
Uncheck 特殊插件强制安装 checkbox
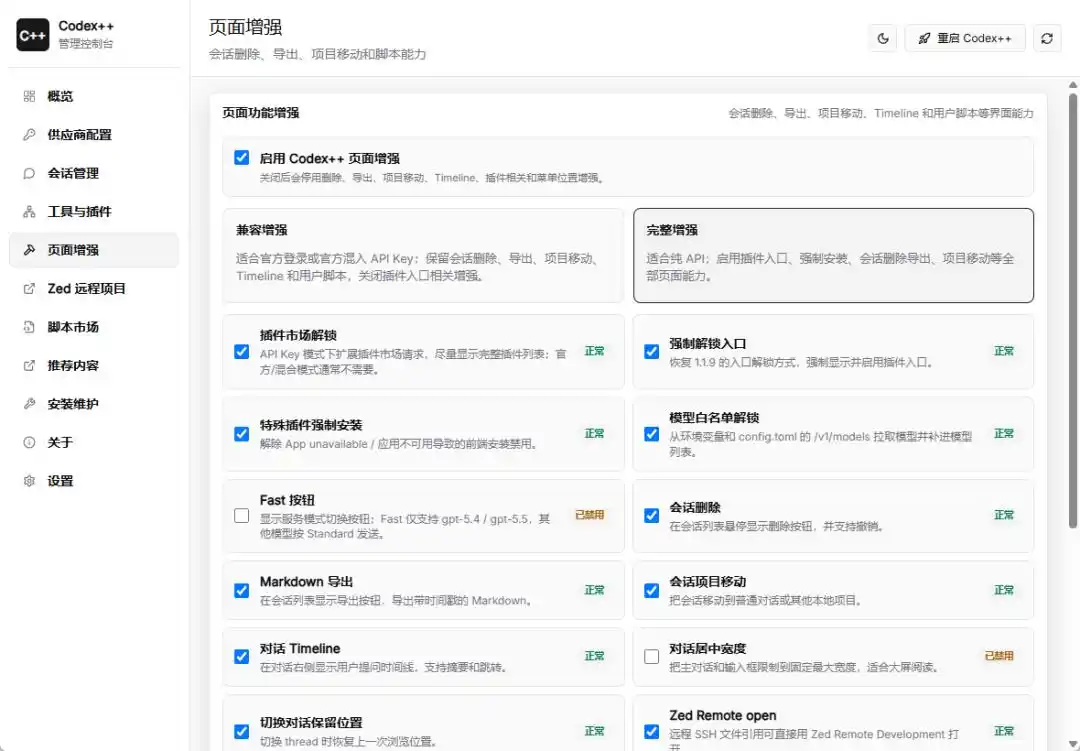[x=242, y=434]
